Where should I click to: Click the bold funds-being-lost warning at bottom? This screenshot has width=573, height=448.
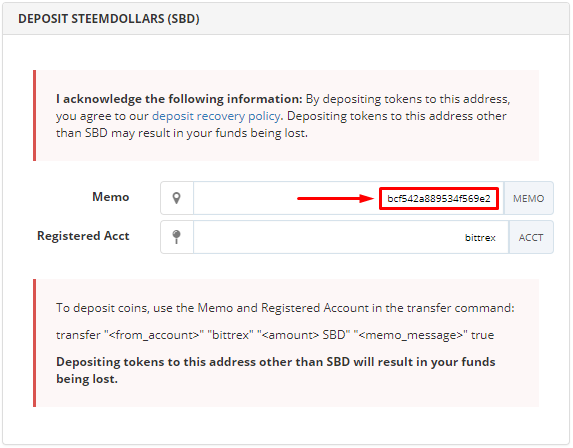point(276,370)
